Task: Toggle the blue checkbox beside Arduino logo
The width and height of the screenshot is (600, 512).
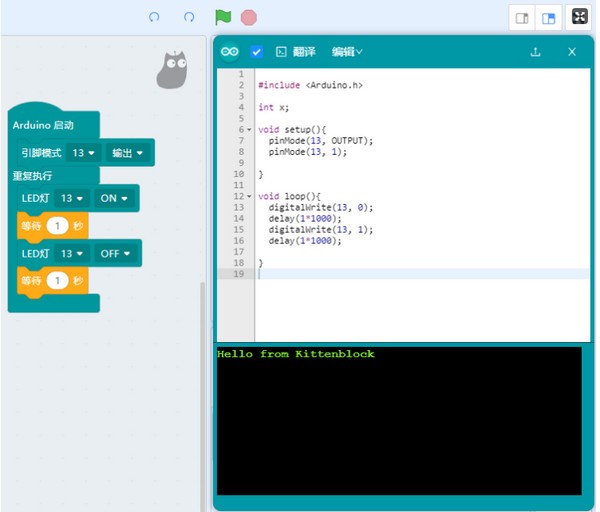Action: 257,52
